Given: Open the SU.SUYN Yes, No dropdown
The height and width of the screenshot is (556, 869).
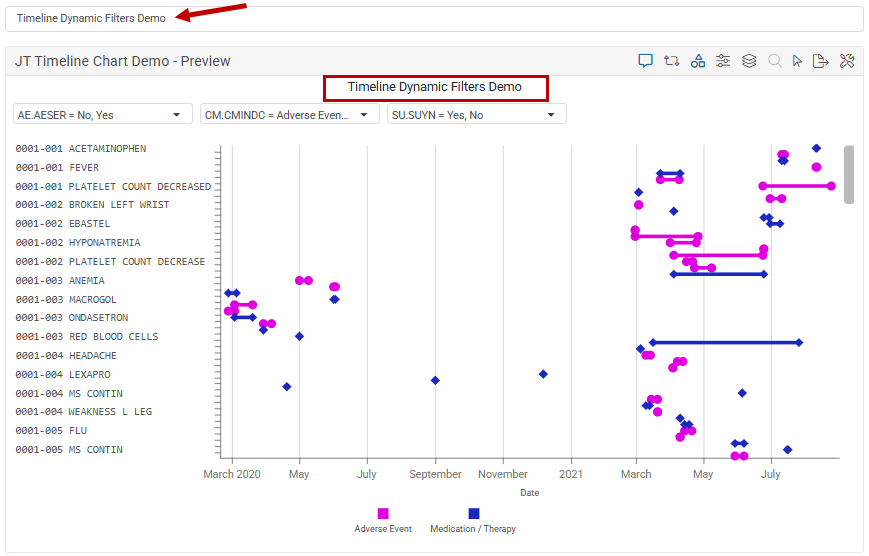Looking at the screenshot, I should 476,114.
